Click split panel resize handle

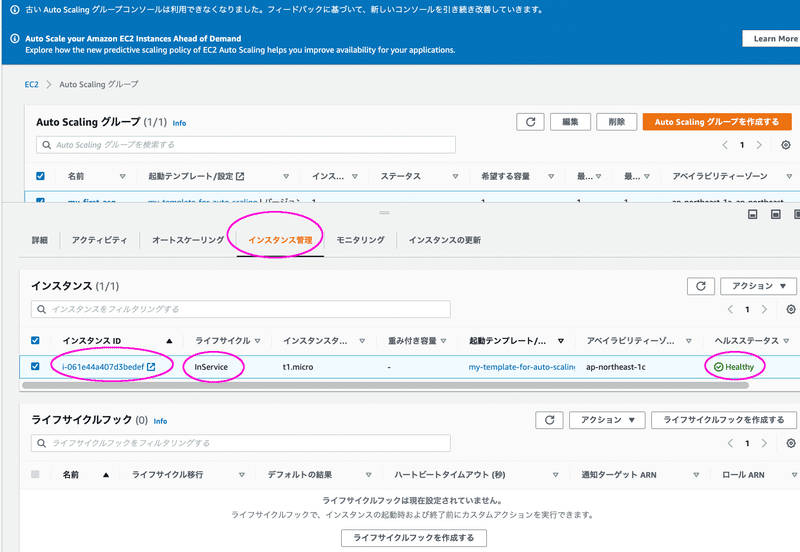click(x=385, y=212)
